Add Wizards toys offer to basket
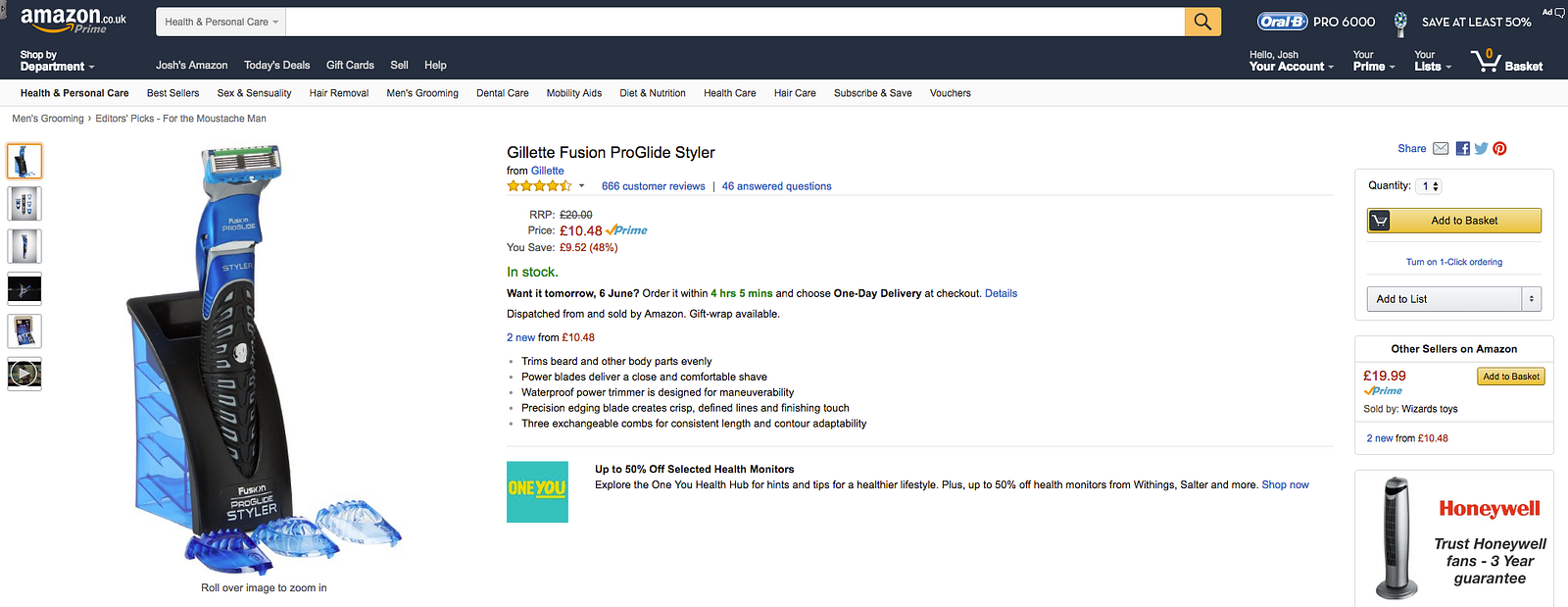 tap(1510, 377)
